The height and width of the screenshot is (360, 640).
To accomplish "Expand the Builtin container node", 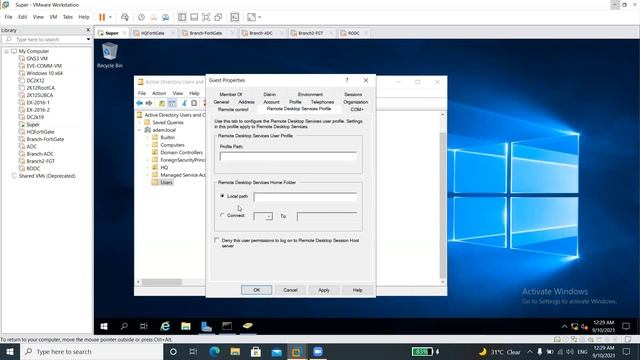I will [147, 138].
